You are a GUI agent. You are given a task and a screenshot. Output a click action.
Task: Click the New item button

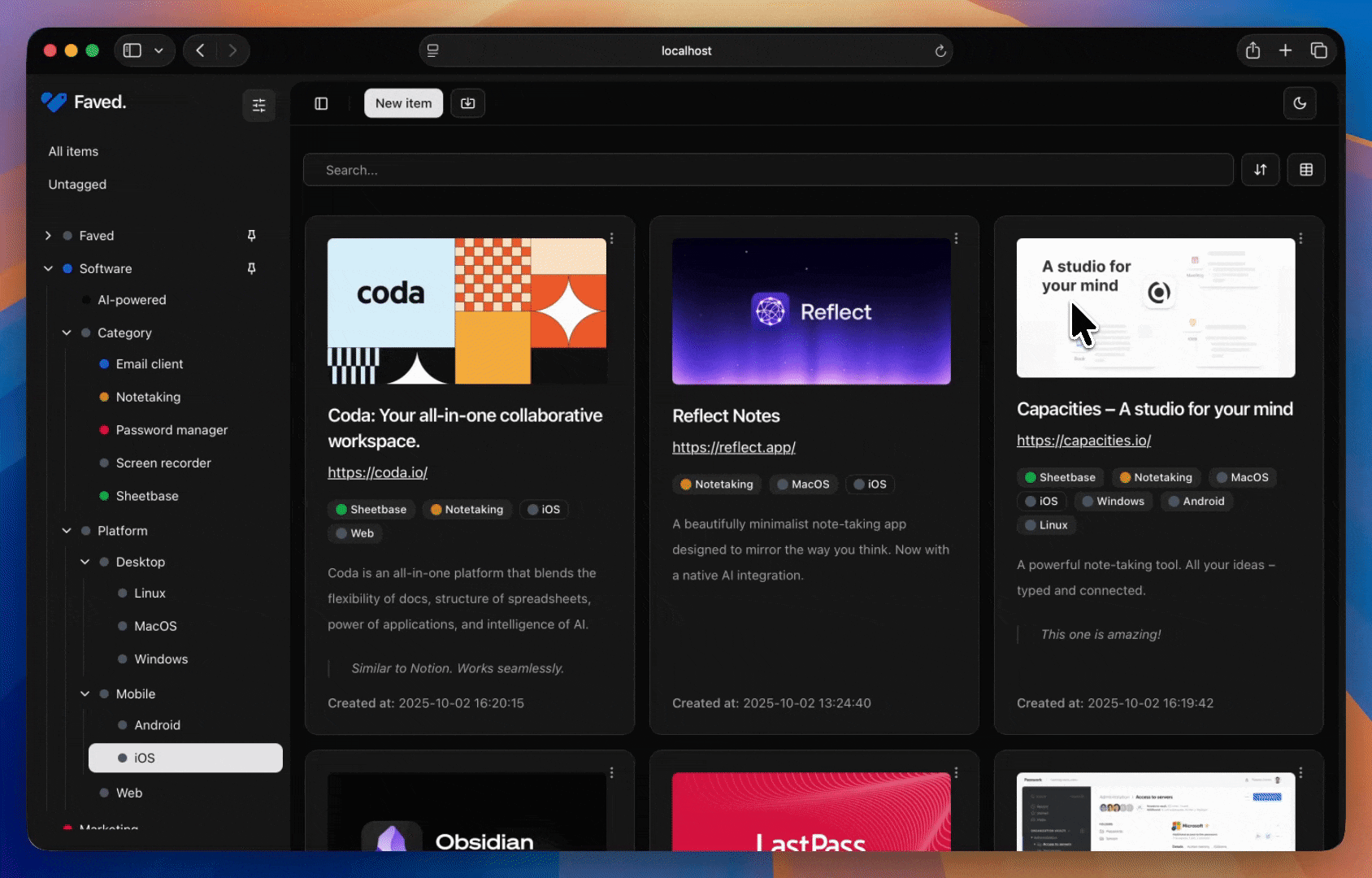pyautogui.click(x=403, y=103)
